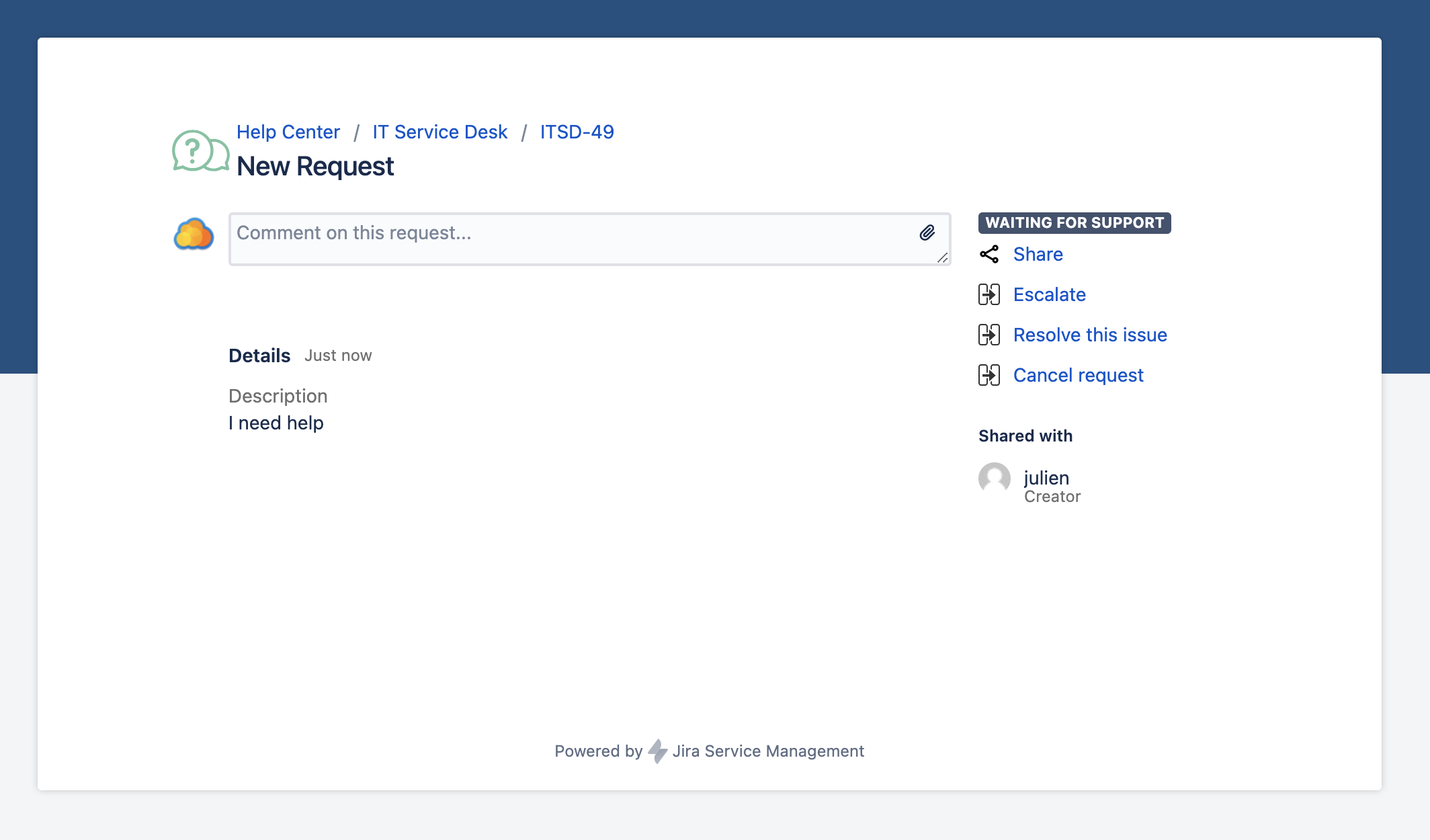Viewport: 1430px width, 840px height.
Task: Click the Waiting for Support status badge
Action: pos(1074,222)
